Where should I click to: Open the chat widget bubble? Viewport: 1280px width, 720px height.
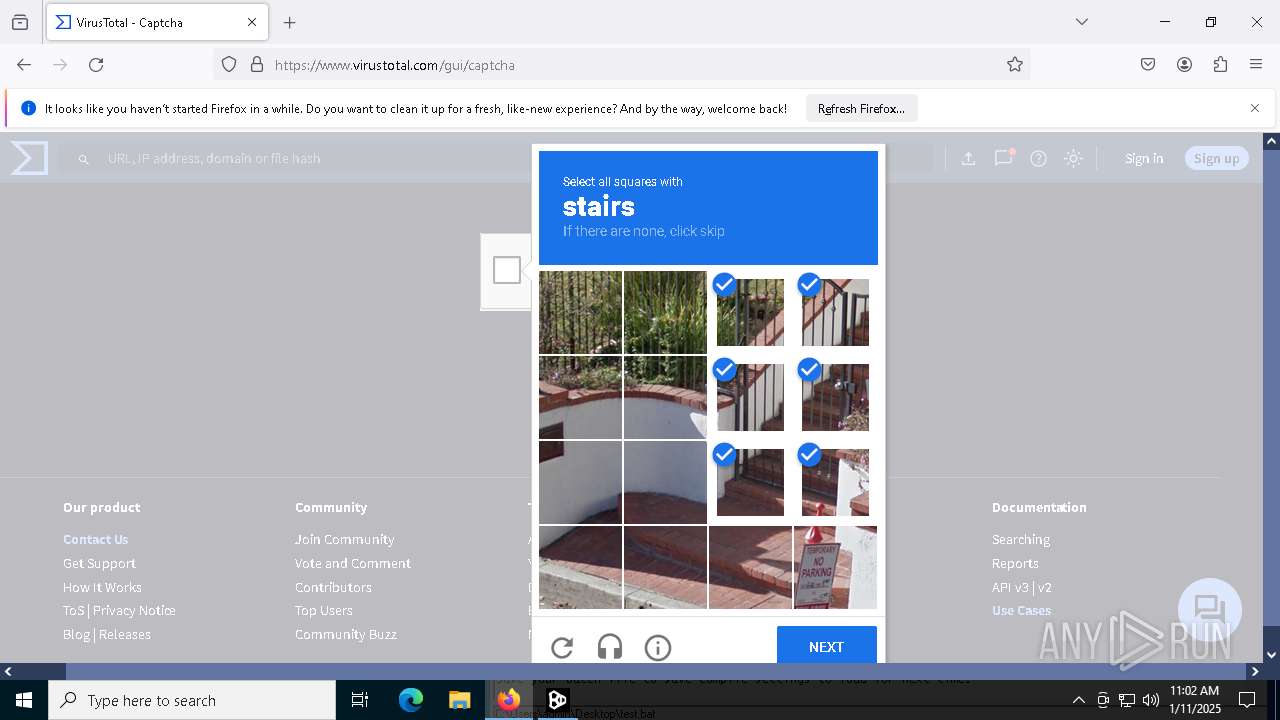pyautogui.click(x=1210, y=610)
